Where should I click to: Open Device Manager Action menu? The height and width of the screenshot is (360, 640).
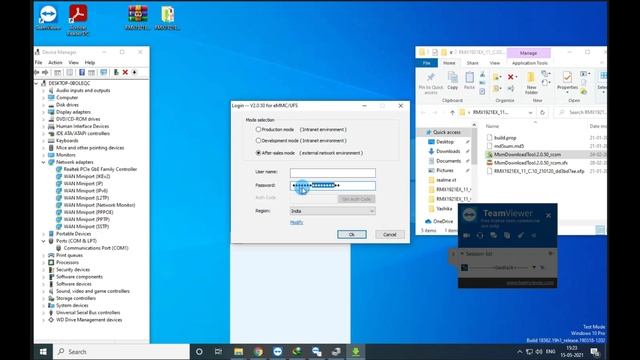coord(55,62)
